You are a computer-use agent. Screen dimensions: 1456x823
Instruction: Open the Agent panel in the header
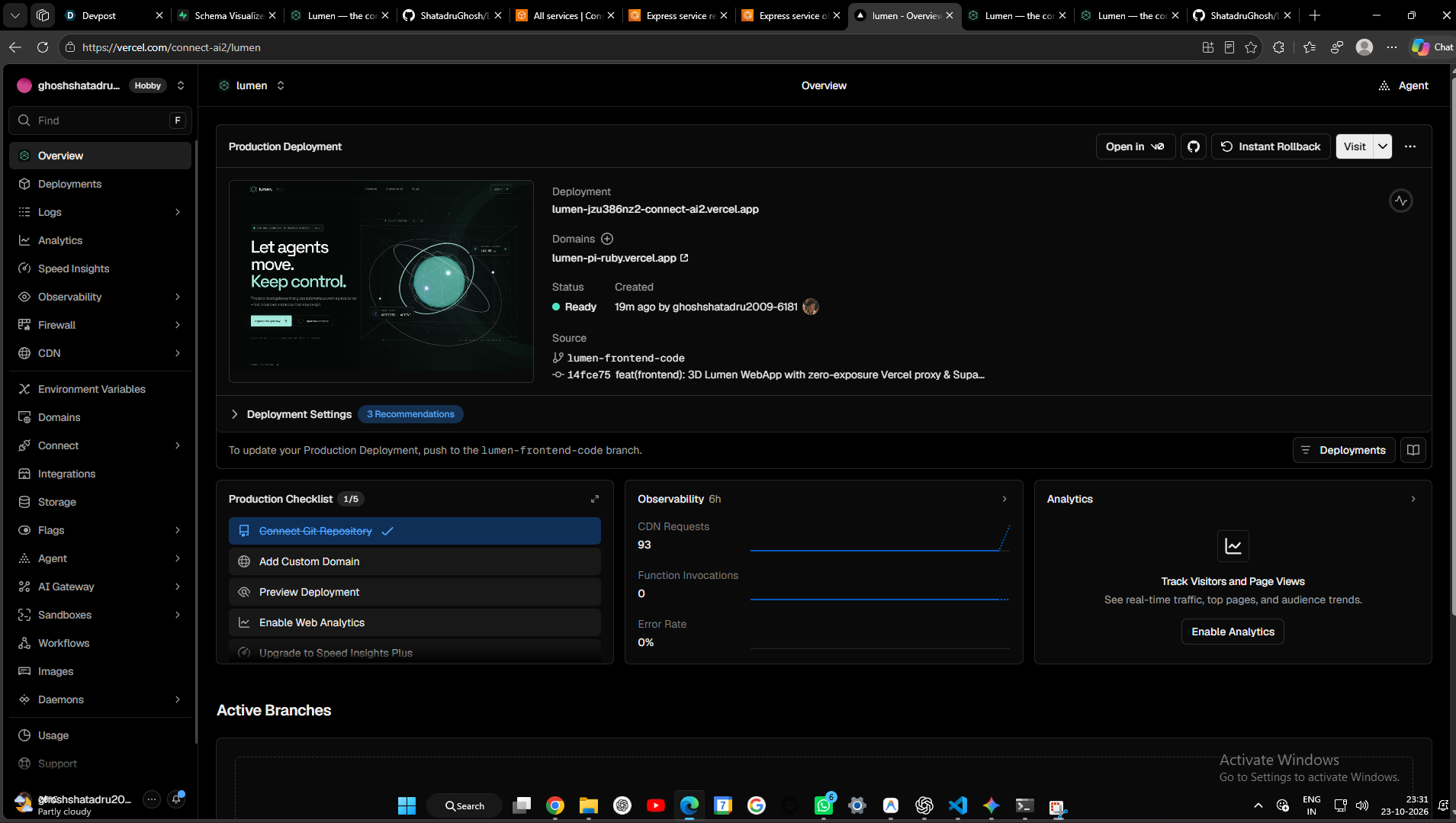click(x=1403, y=85)
